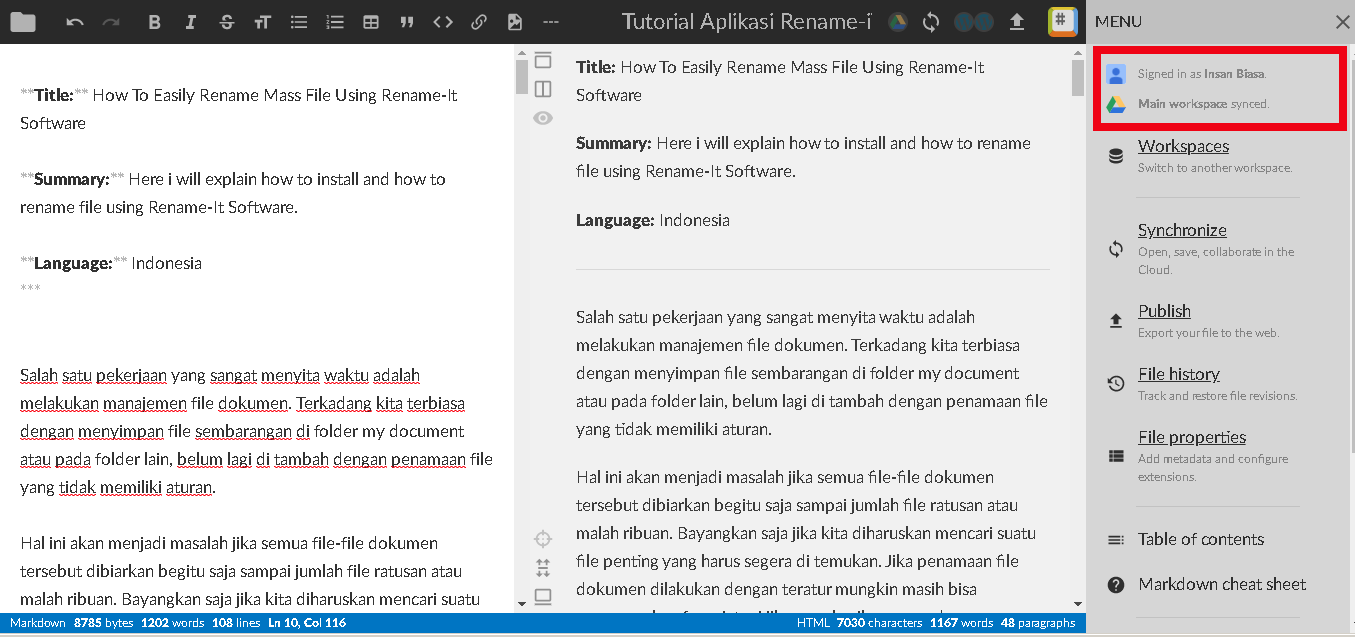Click the Google Drive sync location icon

point(898,22)
